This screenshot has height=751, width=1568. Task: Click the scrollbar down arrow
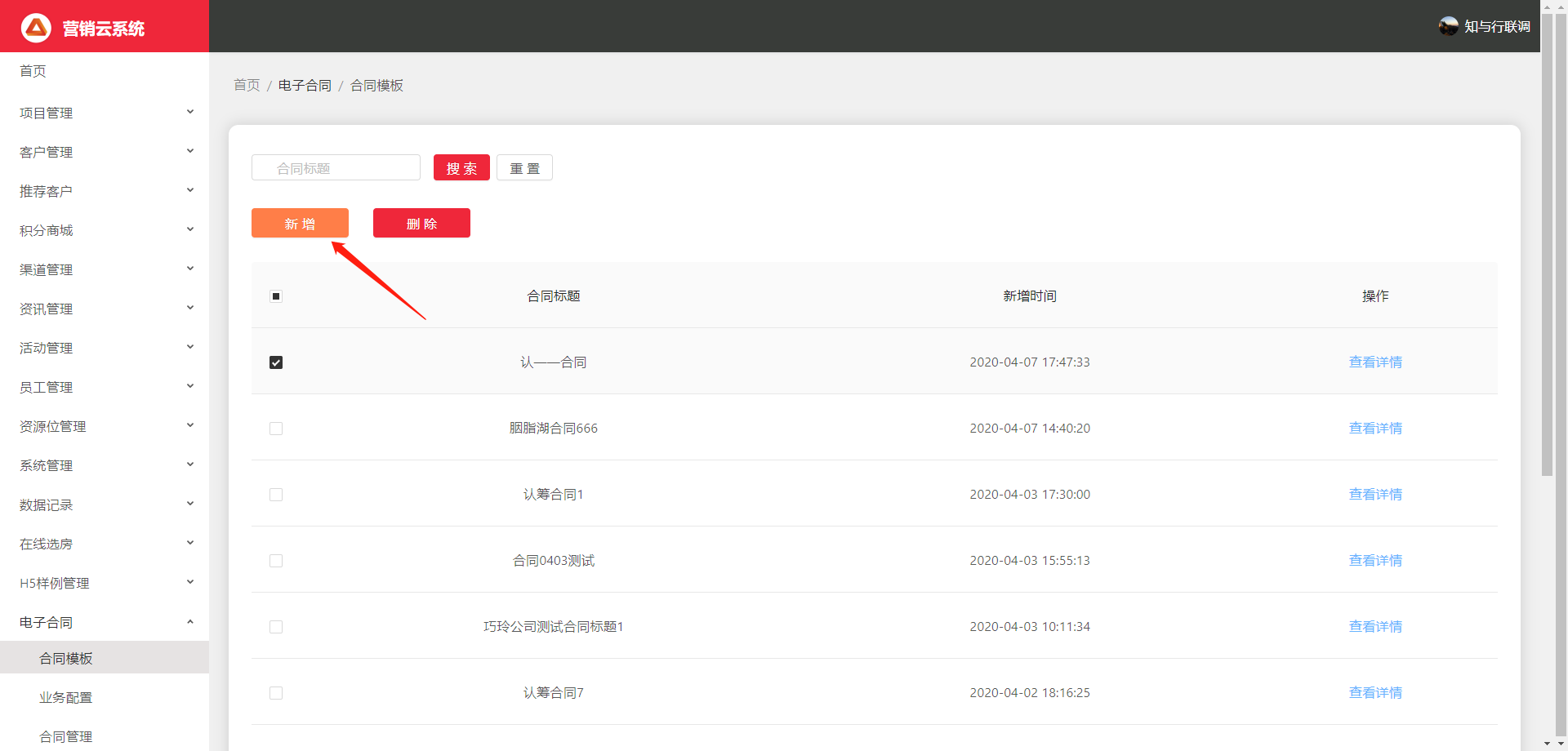pyautogui.click(x=1547, y=744)
